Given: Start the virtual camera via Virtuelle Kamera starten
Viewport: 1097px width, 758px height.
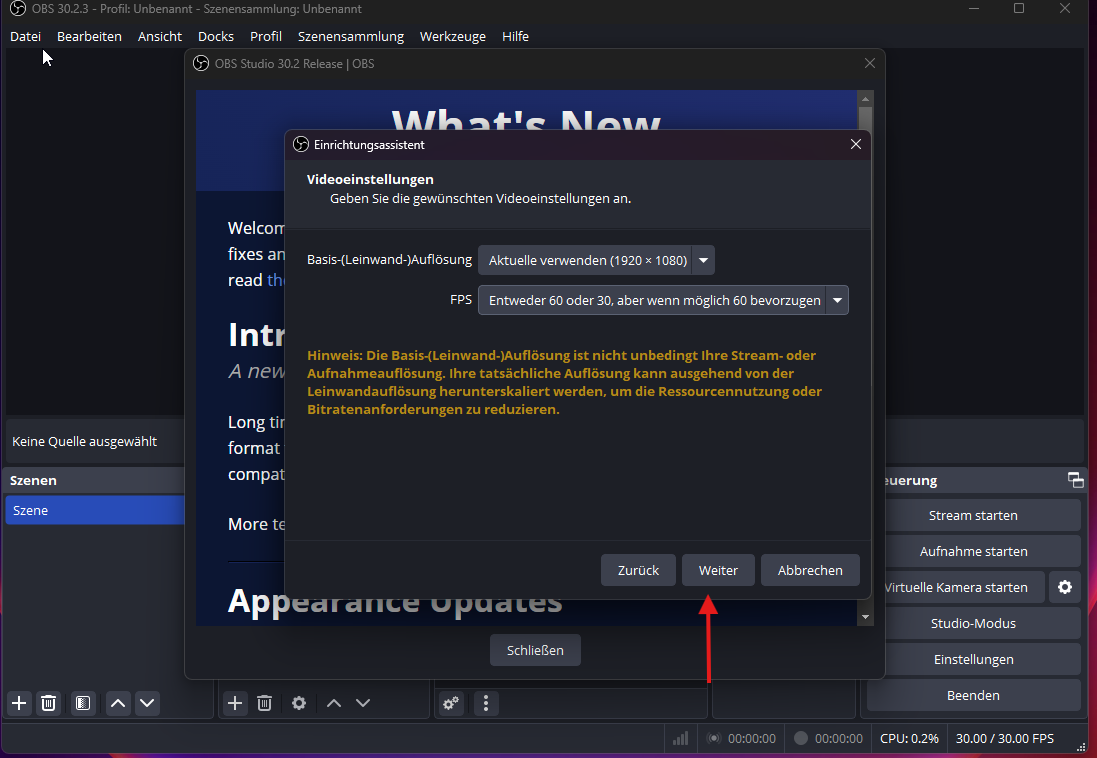Looking at the screenshot, I should tap(964, 587).
